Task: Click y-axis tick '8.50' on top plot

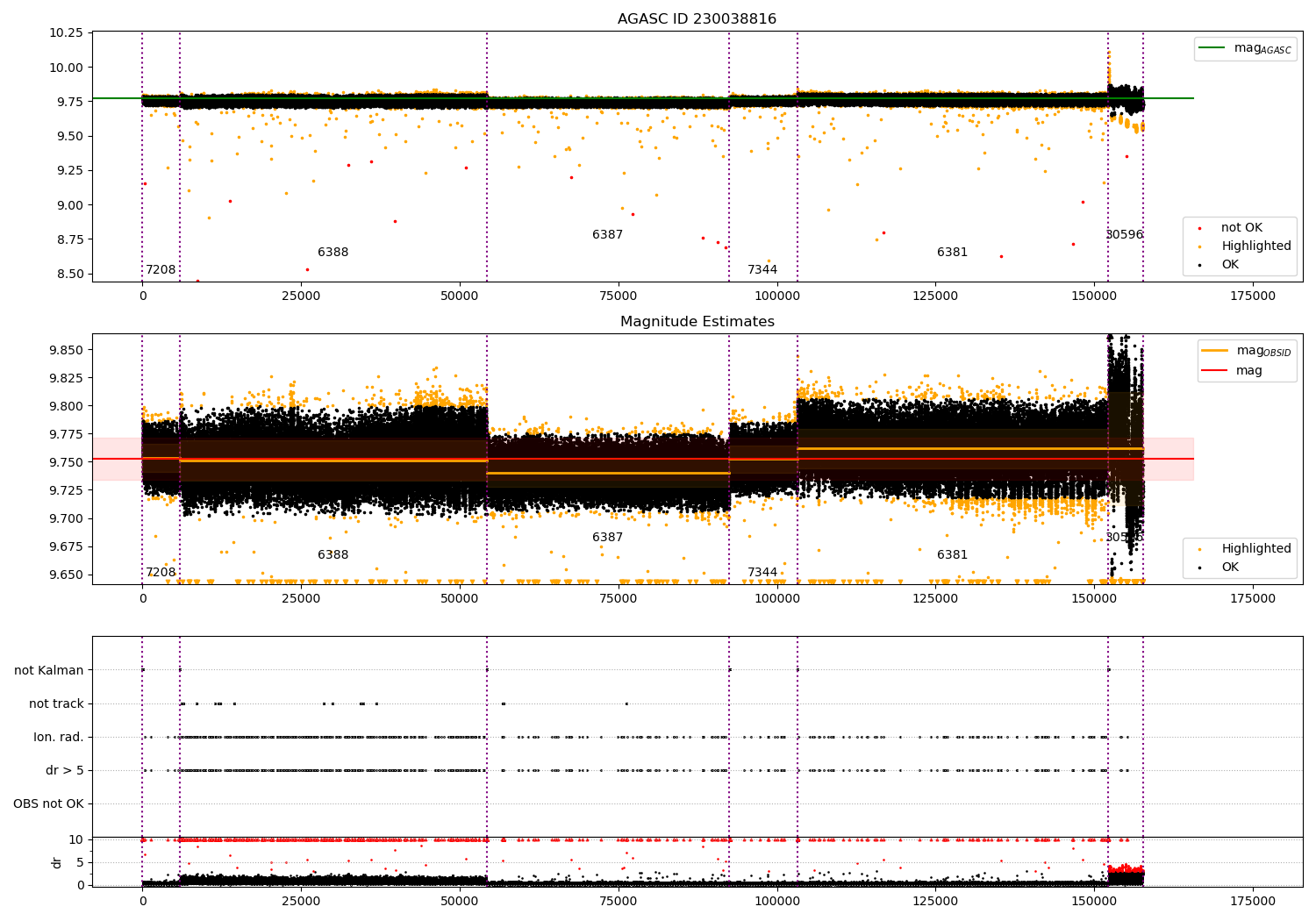Action: (x=69, y=274)
